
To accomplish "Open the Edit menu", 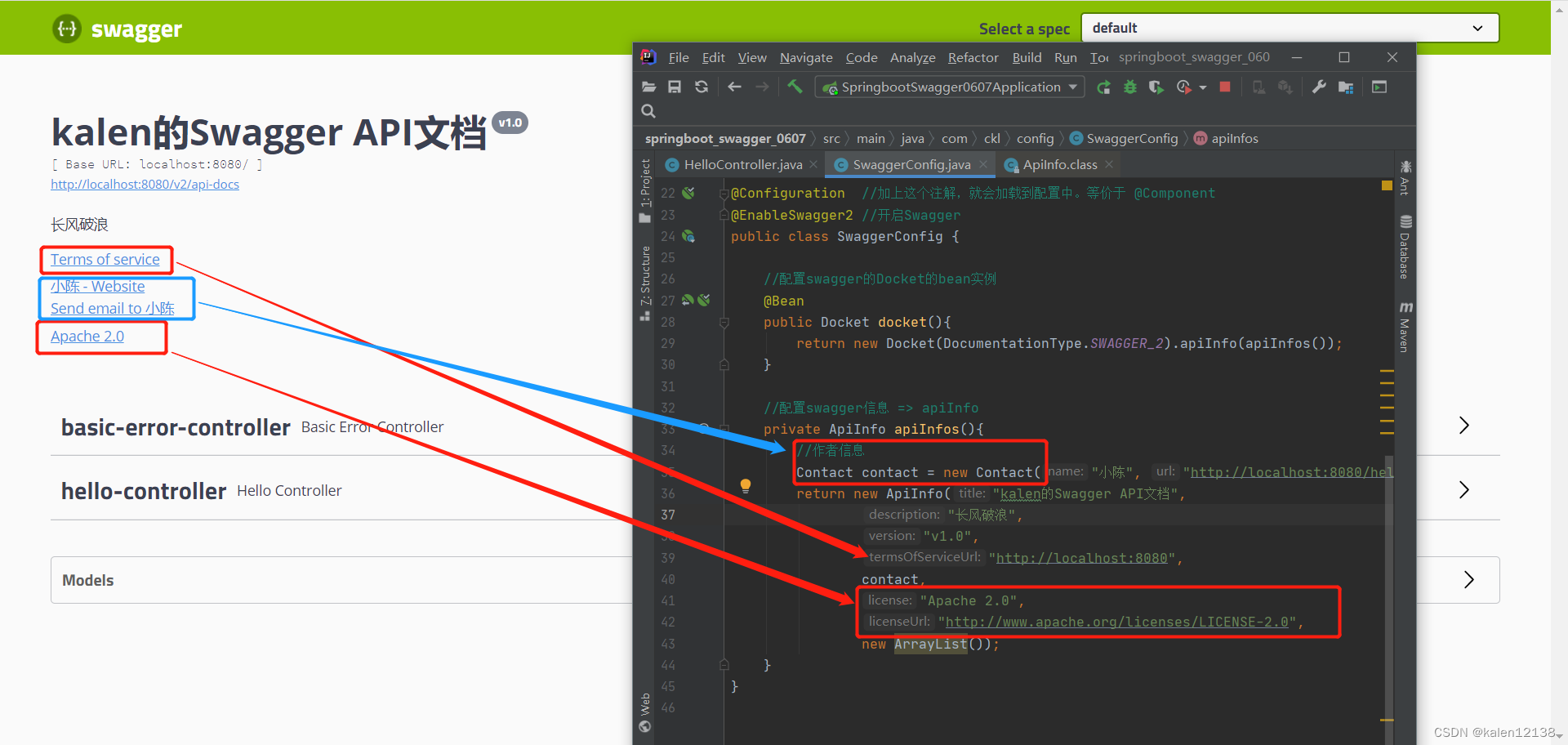I will 713,57.
